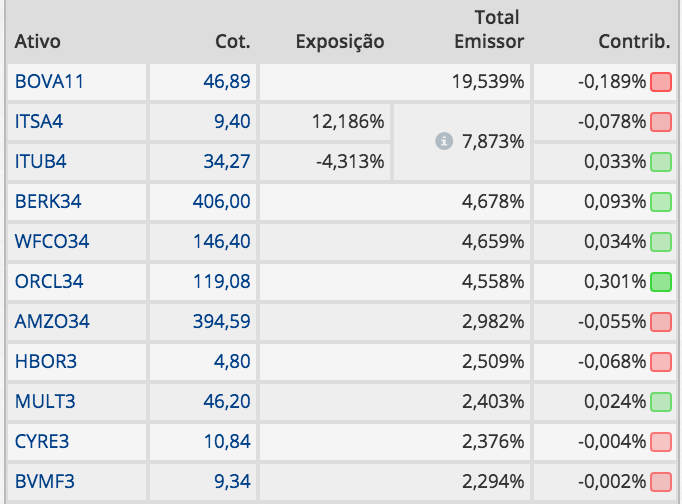Click the red swatch in BOVA11 row
The width and height of the screenshot is (682, 504).
[660, 82]
